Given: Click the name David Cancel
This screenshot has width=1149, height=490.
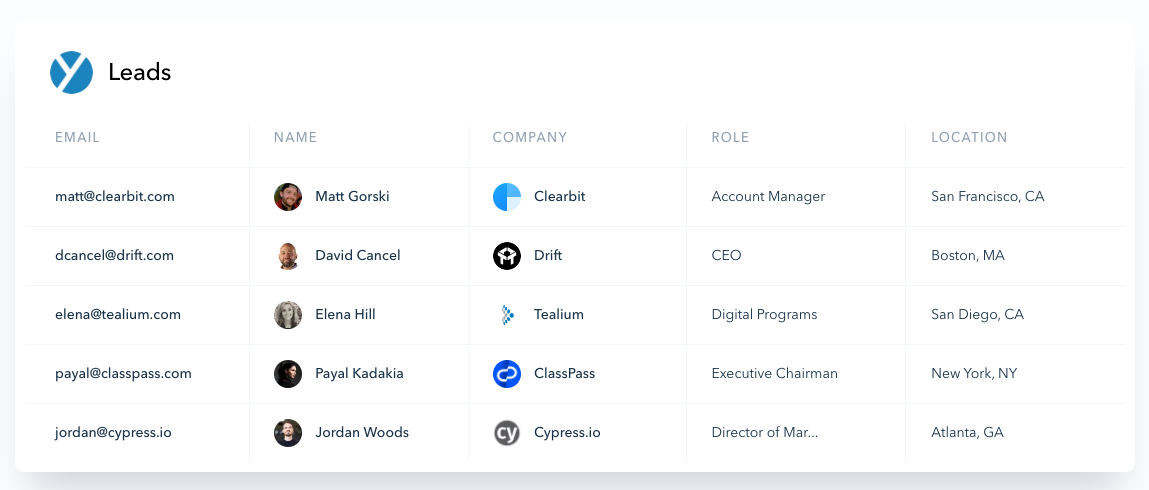Looking at the screenshot, I should pyautogui.click(x=358, y=256).
